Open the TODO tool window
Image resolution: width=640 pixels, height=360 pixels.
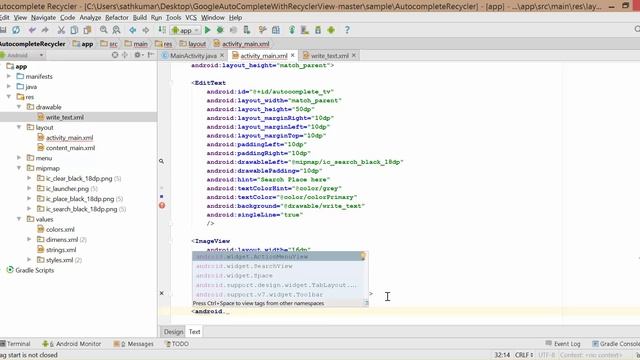(x=177, y=344)
